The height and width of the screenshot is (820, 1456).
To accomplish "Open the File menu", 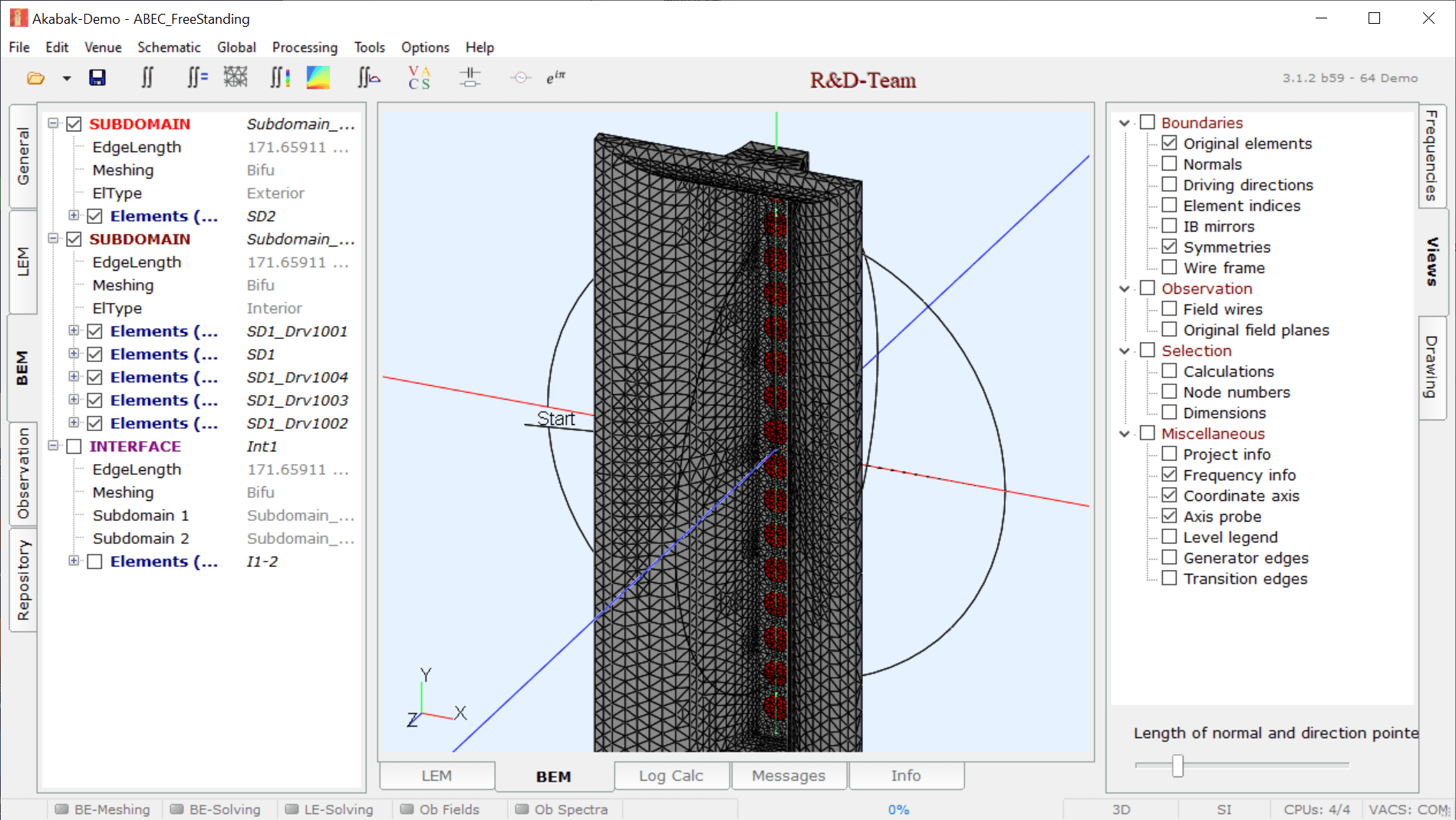I will [x=19, y=48].
